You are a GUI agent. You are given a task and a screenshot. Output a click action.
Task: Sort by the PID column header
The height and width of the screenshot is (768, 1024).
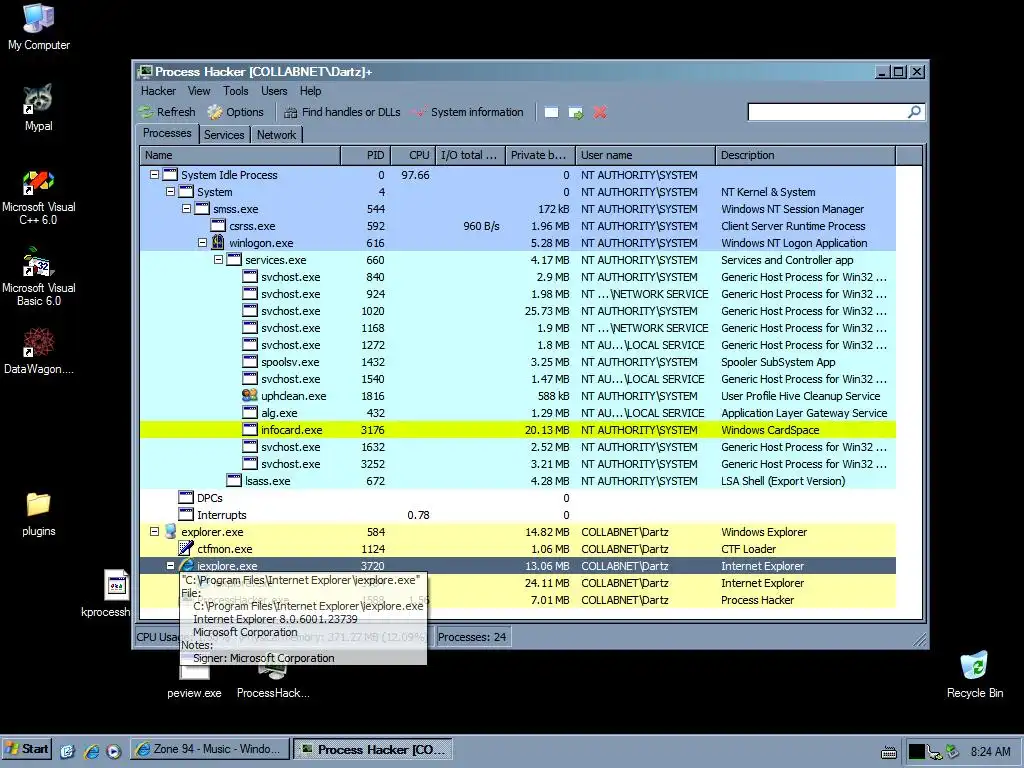(366, 155)
